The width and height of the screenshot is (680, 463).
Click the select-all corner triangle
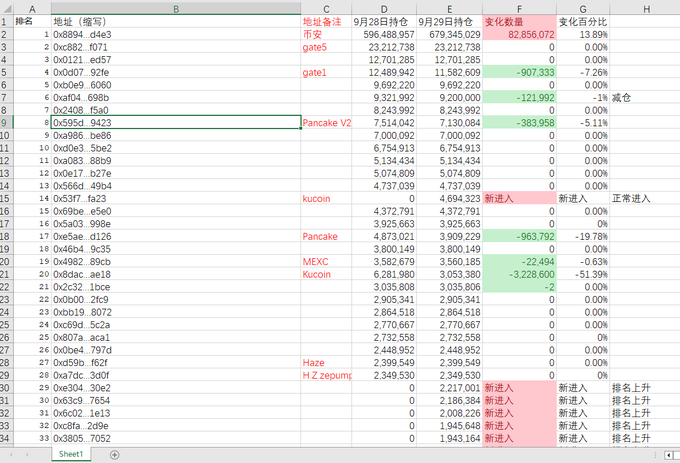point(7,8)
